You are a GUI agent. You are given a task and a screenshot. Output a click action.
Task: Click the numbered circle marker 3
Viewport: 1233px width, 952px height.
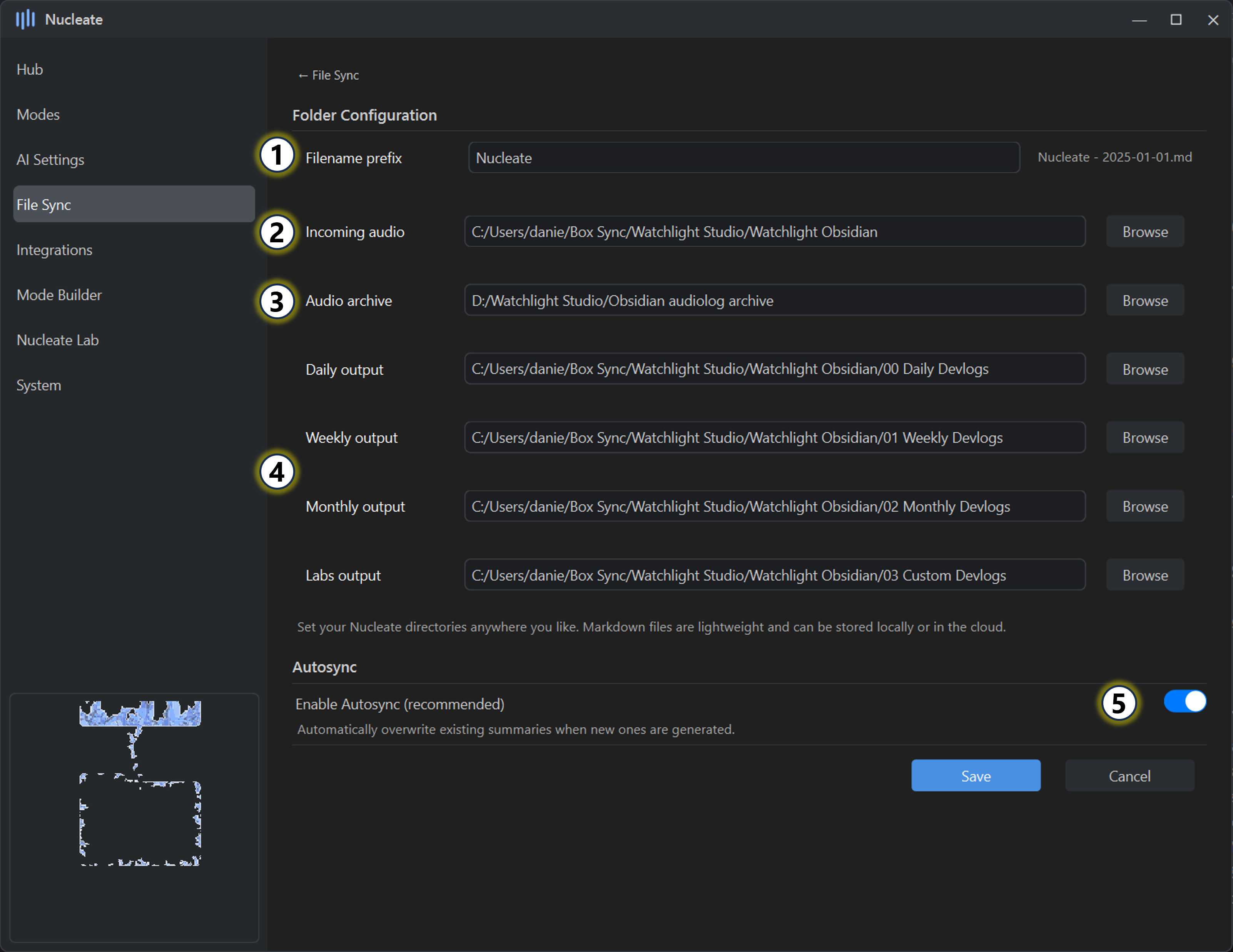[x=277, y=301]
